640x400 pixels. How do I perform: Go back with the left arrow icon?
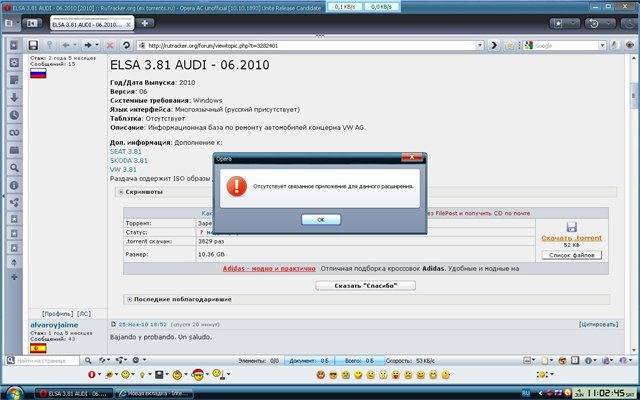(x=66, y=45)
